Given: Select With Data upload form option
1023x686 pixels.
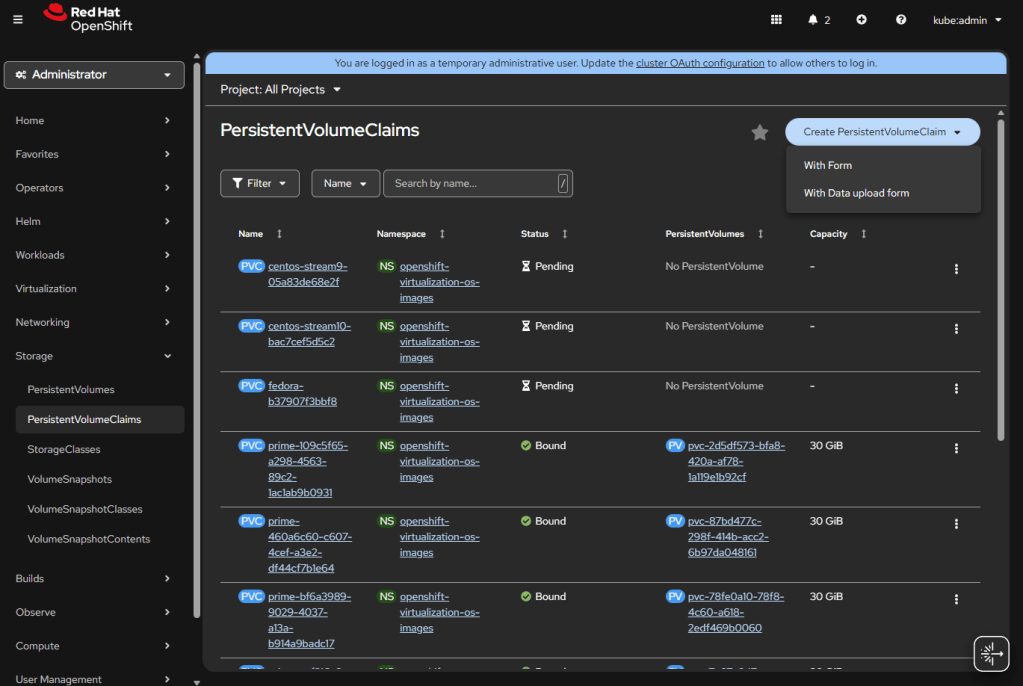Looking at the screenshot, I should click(x=856, y=193).
